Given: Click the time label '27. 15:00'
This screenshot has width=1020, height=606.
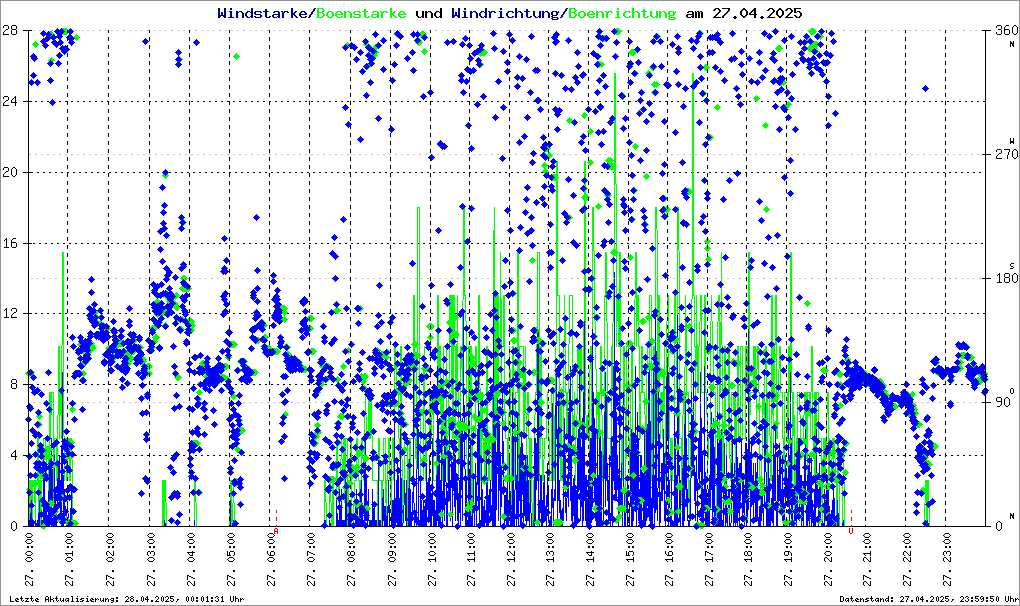Looking at the screenshot, I should coord(630,559).
